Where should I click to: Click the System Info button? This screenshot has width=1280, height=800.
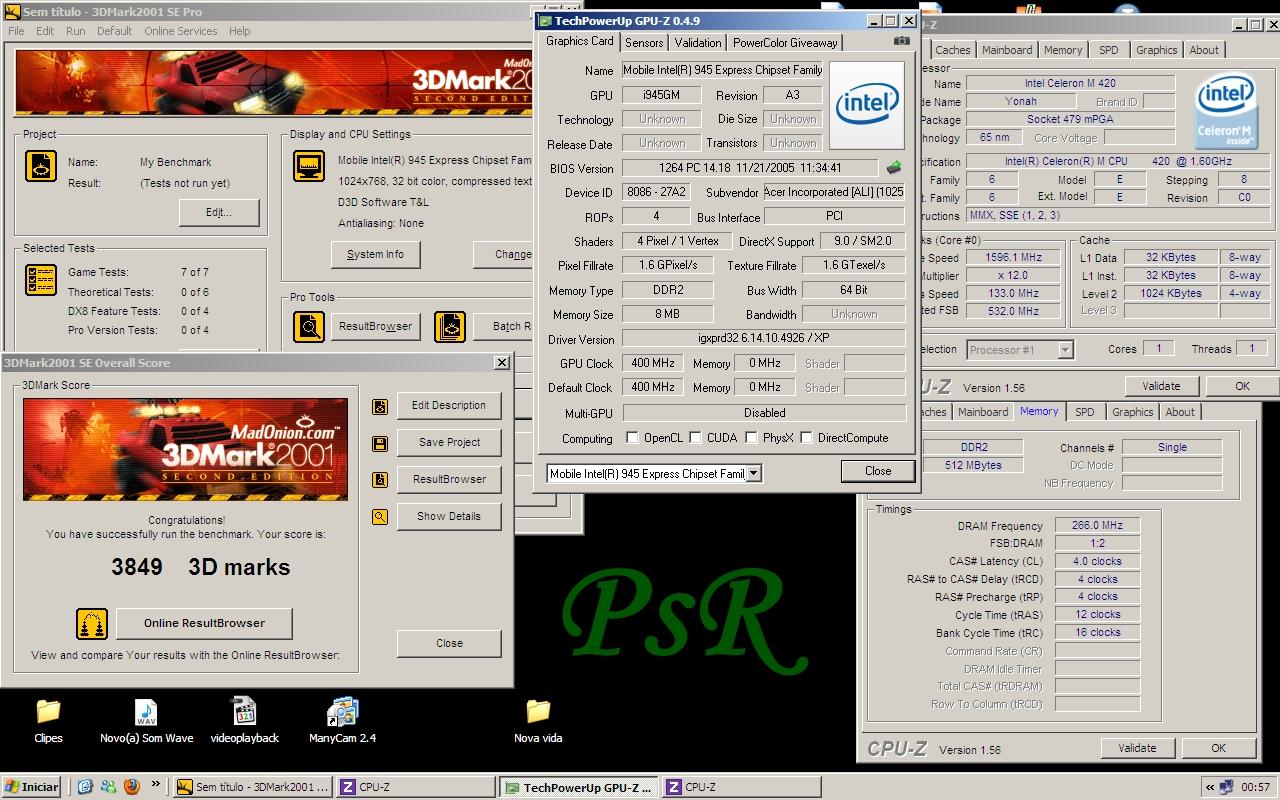(375, 254)
